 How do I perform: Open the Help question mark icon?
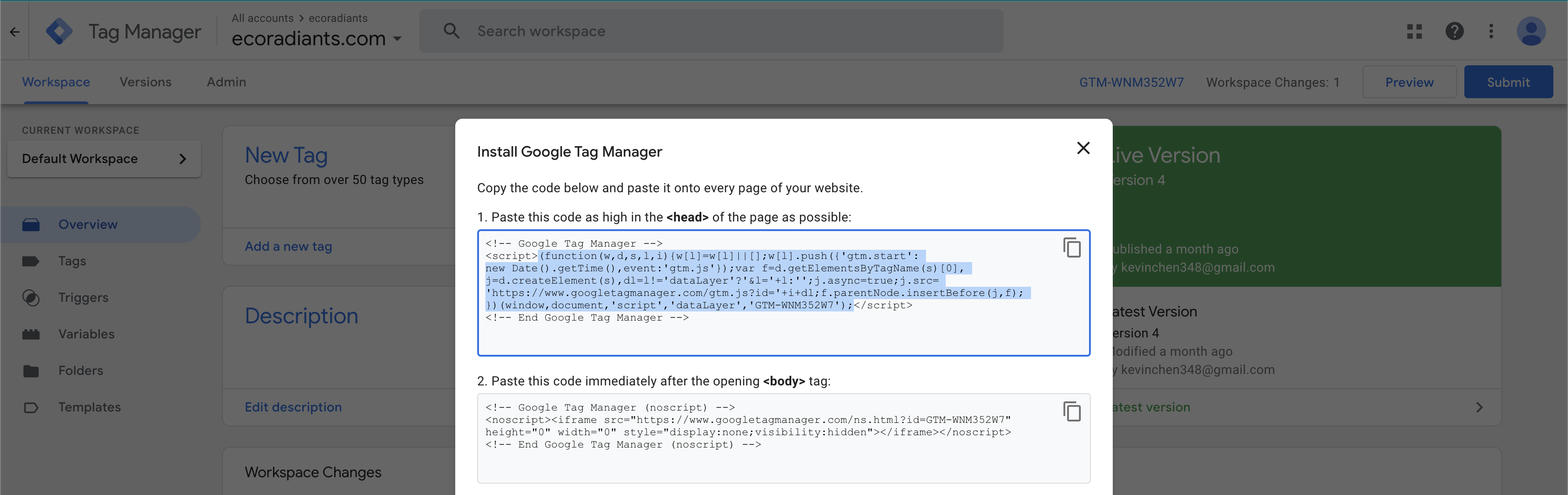(x=1454, y=31)
